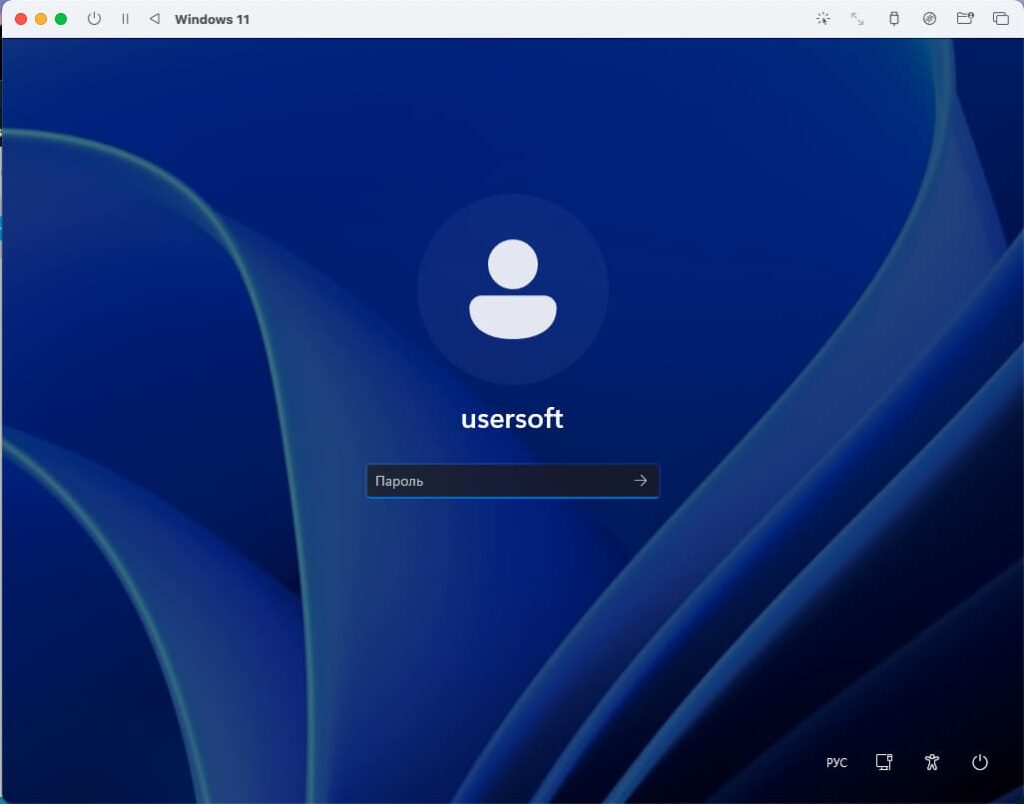Open the accessibility options icon
The width and height of the screenshot is (1024, 804).
(932, 762)
